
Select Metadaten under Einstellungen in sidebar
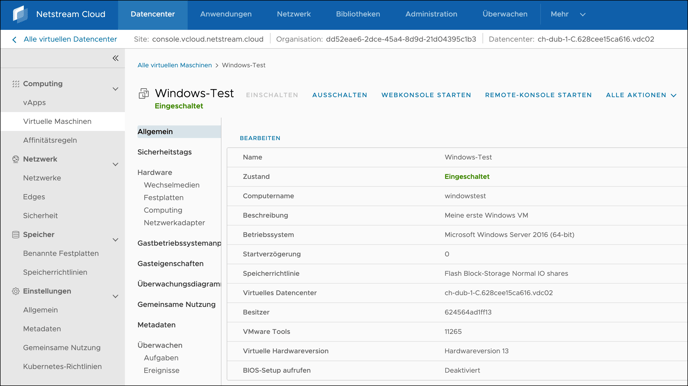click(x=42, y=329)
